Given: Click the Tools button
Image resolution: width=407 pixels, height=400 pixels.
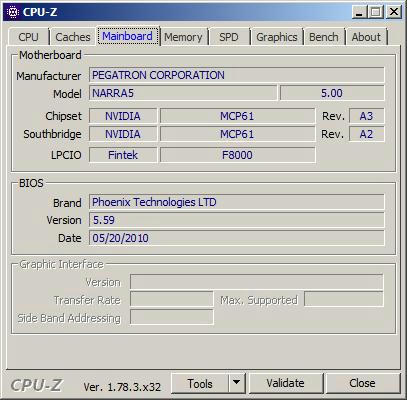Looking at the screenshot, I should point(200,383).
